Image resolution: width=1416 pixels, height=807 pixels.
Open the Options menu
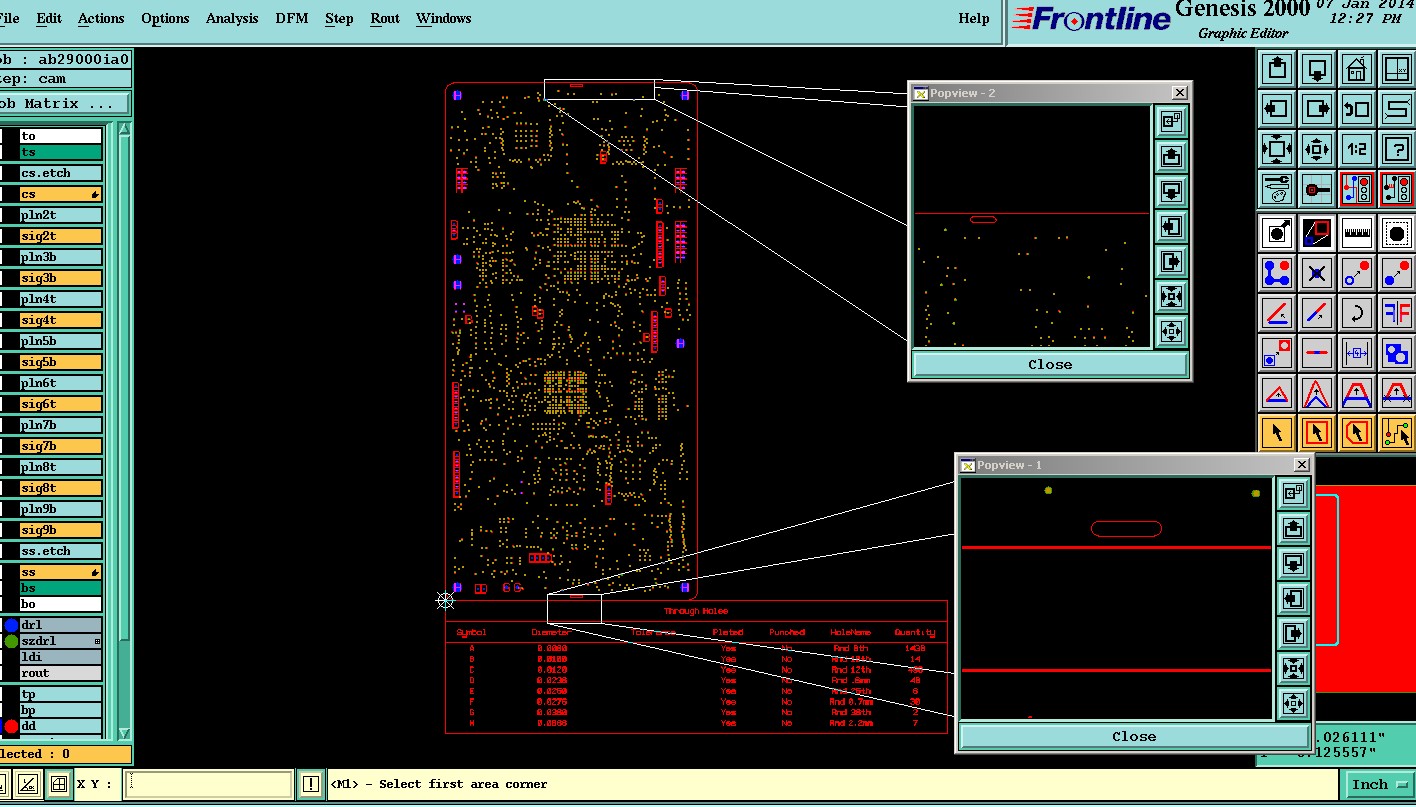(x=165, y=18)
